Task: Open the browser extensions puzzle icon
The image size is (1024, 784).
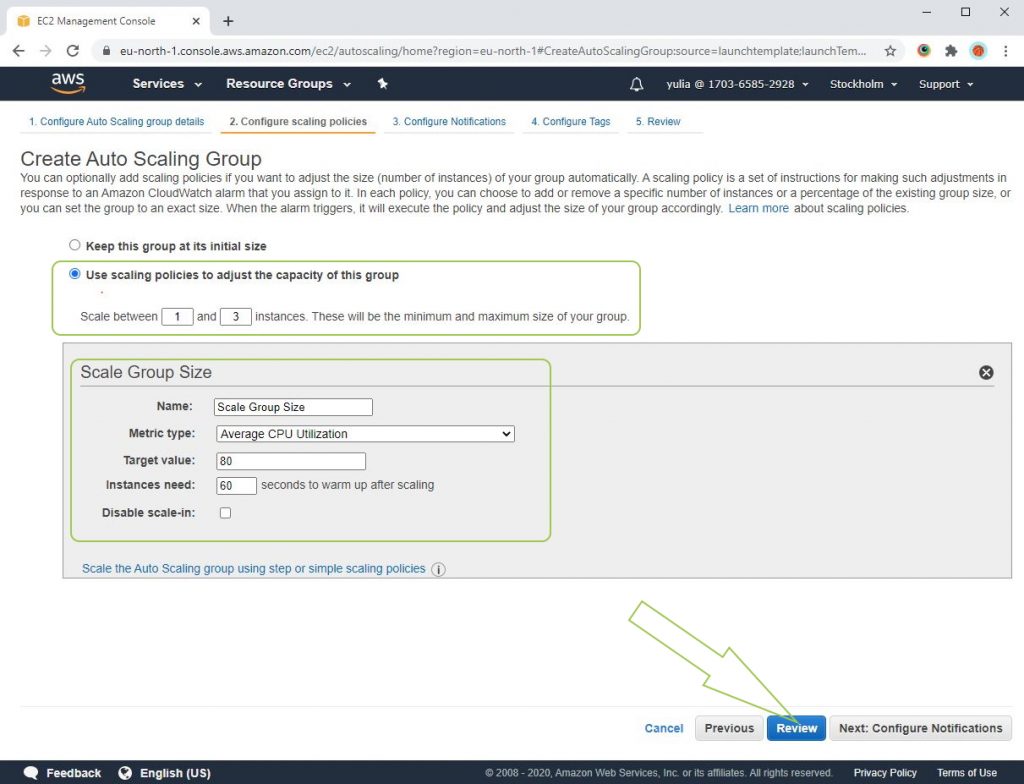Action: pos(951,51)
